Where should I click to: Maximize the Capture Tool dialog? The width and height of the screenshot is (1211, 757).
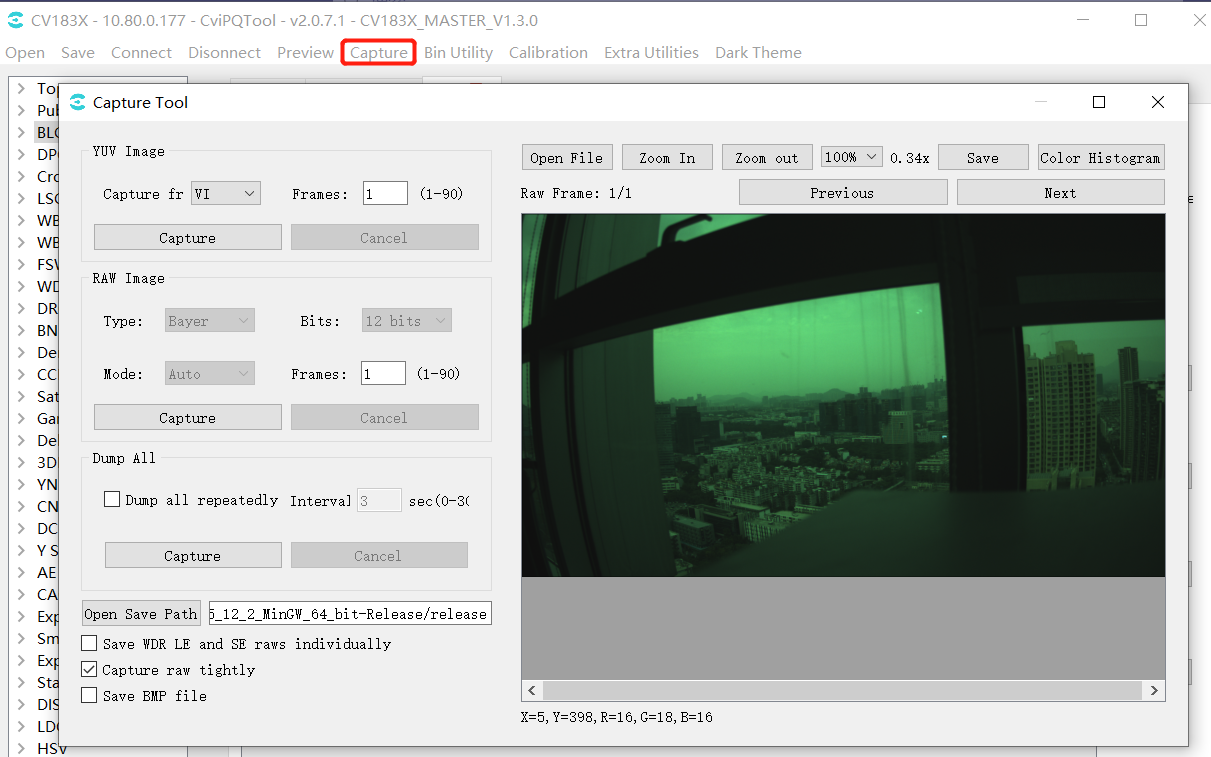pyautogui.click(x=1099, y=102)
